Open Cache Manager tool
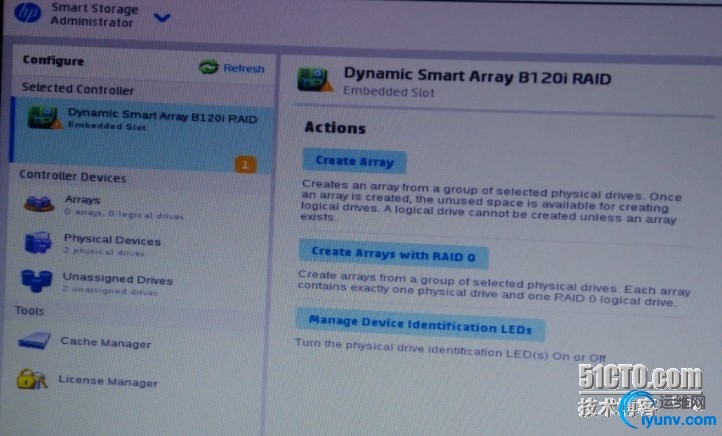This screenshot has width=722, height=436. (x=105, y=343)
